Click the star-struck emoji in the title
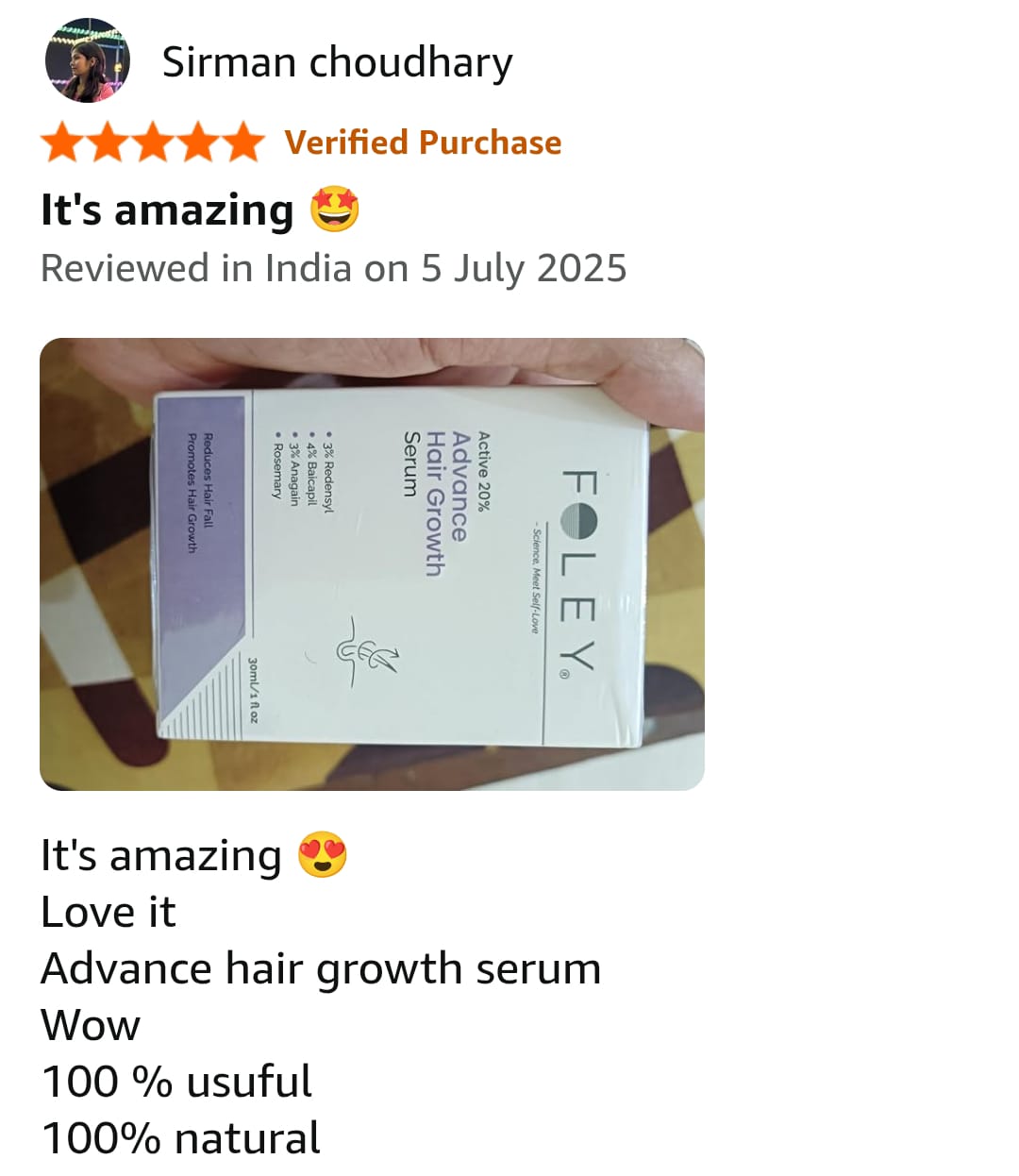 click(x=335, y=210)
